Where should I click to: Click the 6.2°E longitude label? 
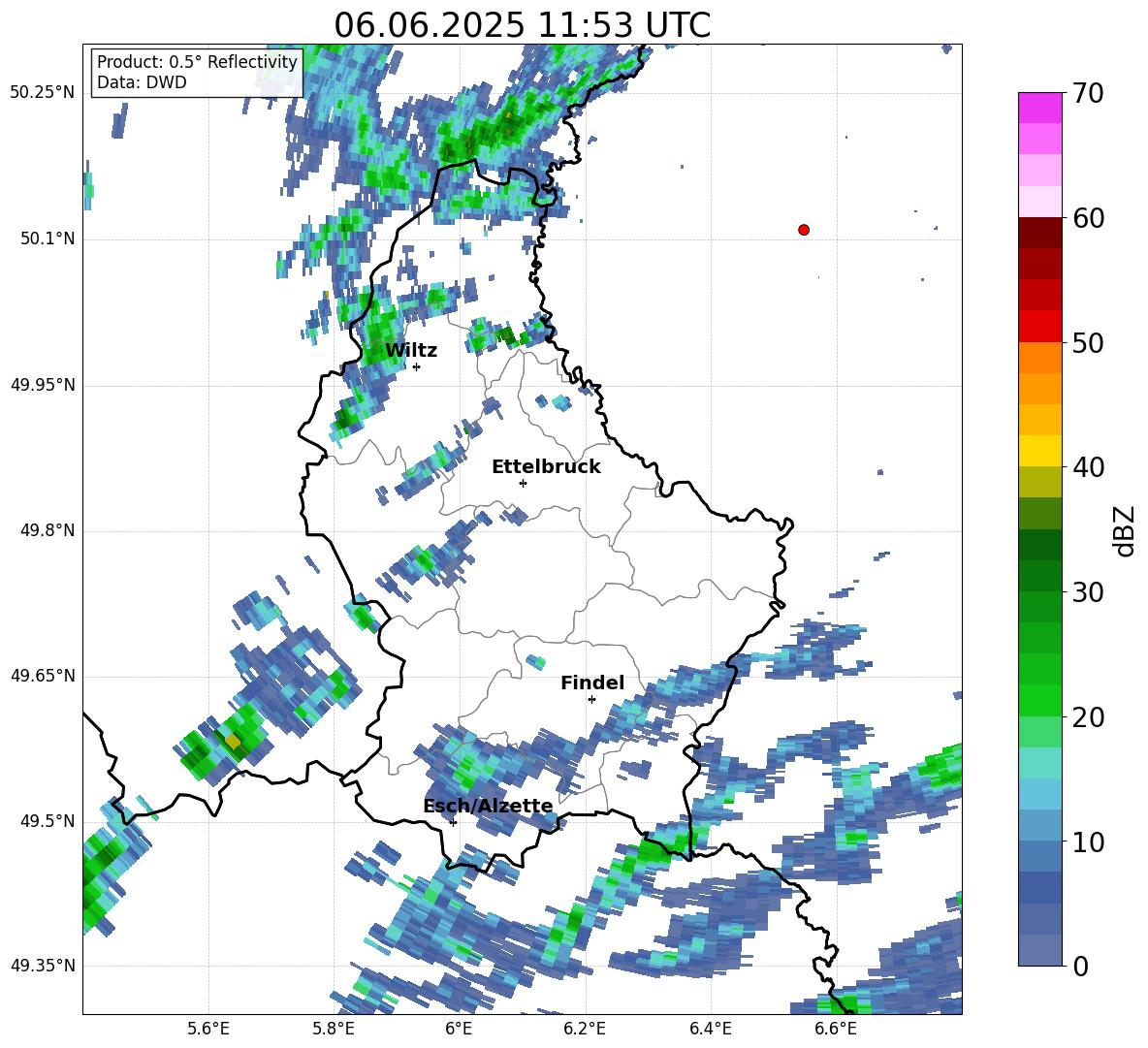(585, 1029)
